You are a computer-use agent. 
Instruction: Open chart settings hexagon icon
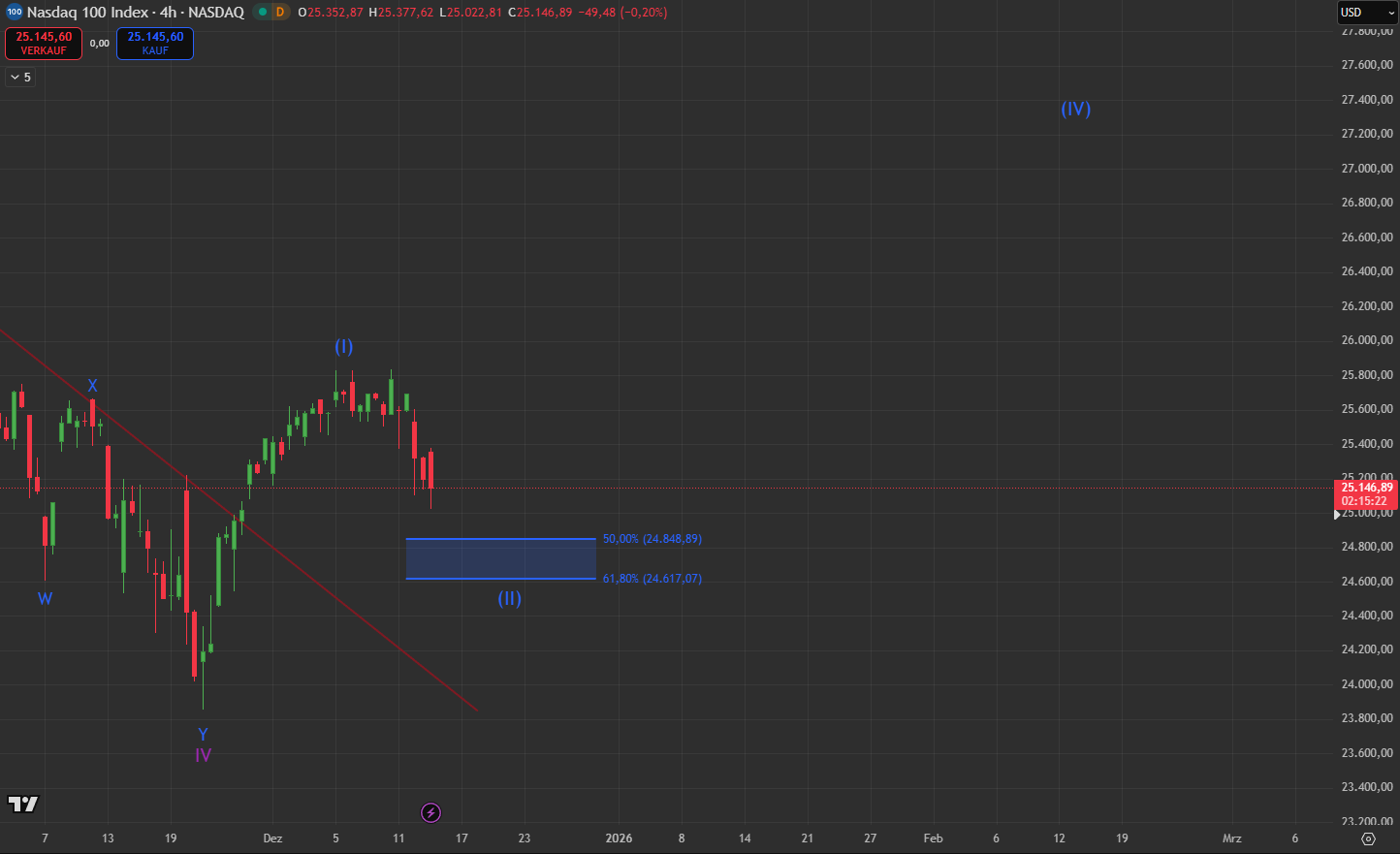(x=1368, y=838)
